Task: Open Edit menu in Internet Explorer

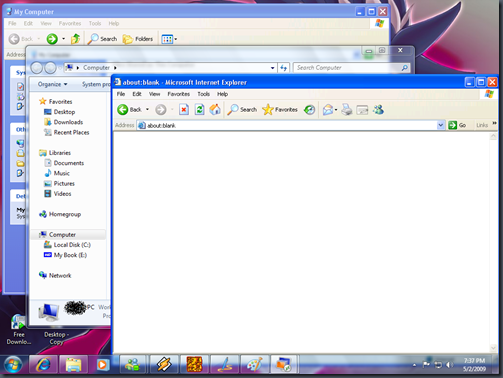Action: pos(137,94)
